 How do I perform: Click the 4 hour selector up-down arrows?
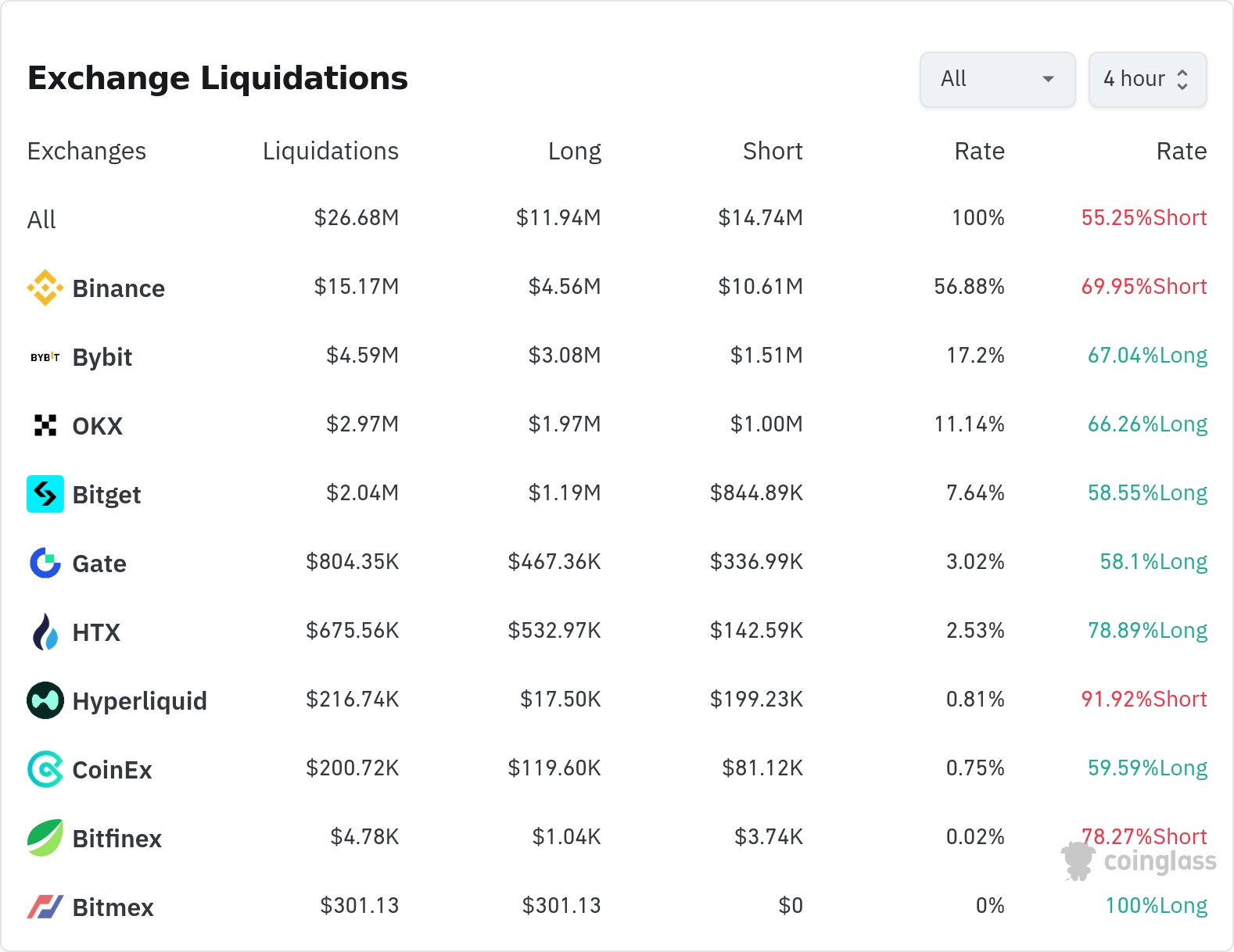pyautogui.click(x=1182, y=79)
